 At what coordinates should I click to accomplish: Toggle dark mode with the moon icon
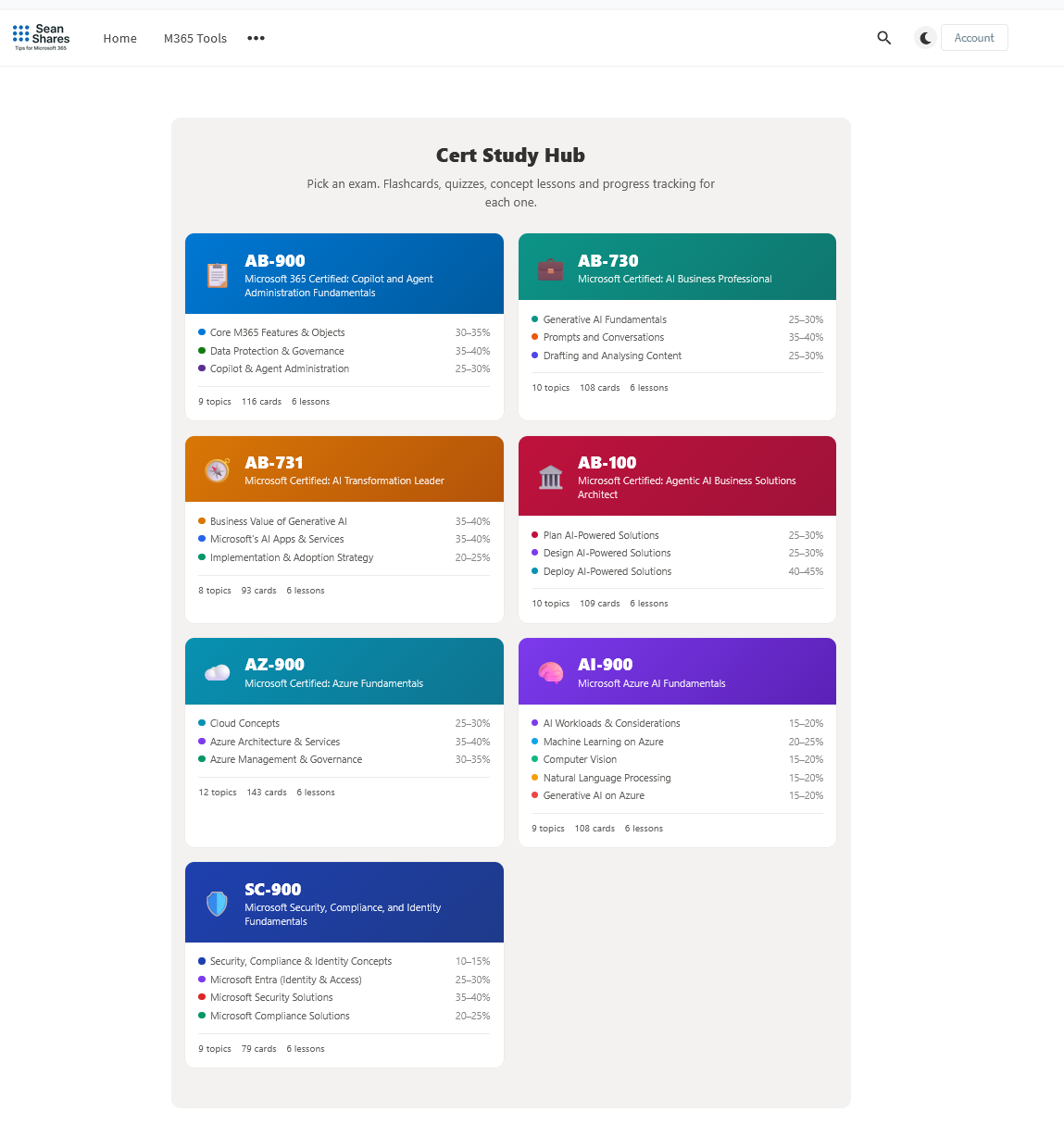[x=925, y=38]
